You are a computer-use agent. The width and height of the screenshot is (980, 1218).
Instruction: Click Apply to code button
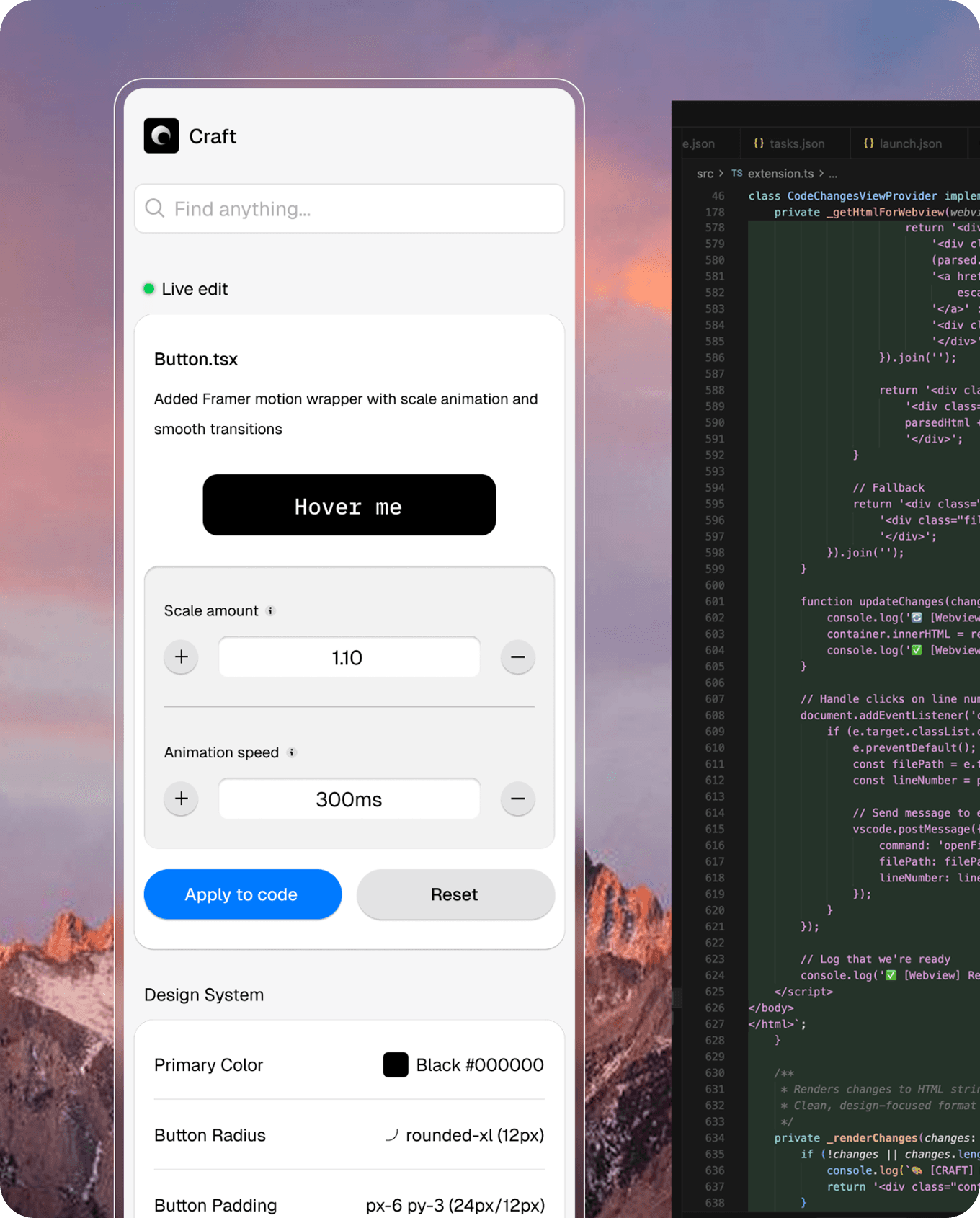(242, 894)
